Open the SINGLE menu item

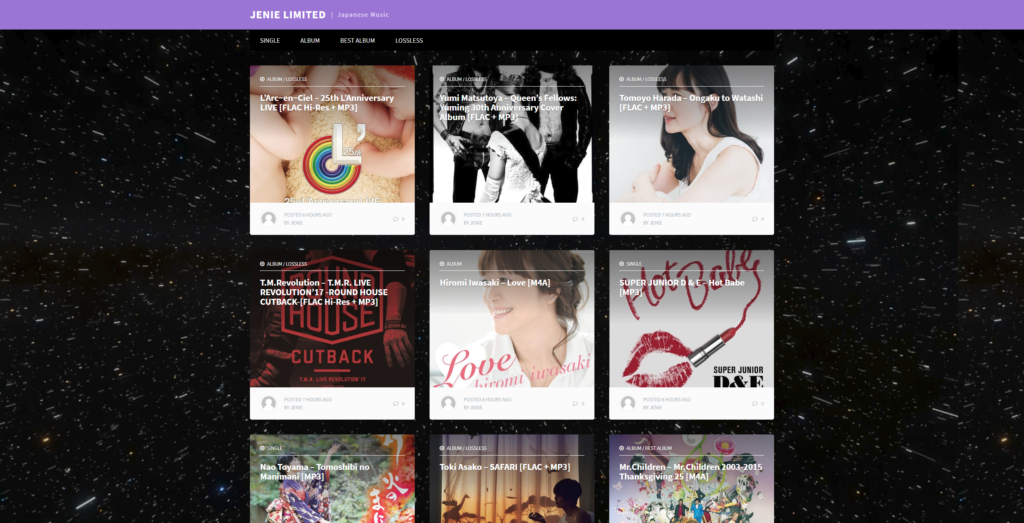pos(270,40)
